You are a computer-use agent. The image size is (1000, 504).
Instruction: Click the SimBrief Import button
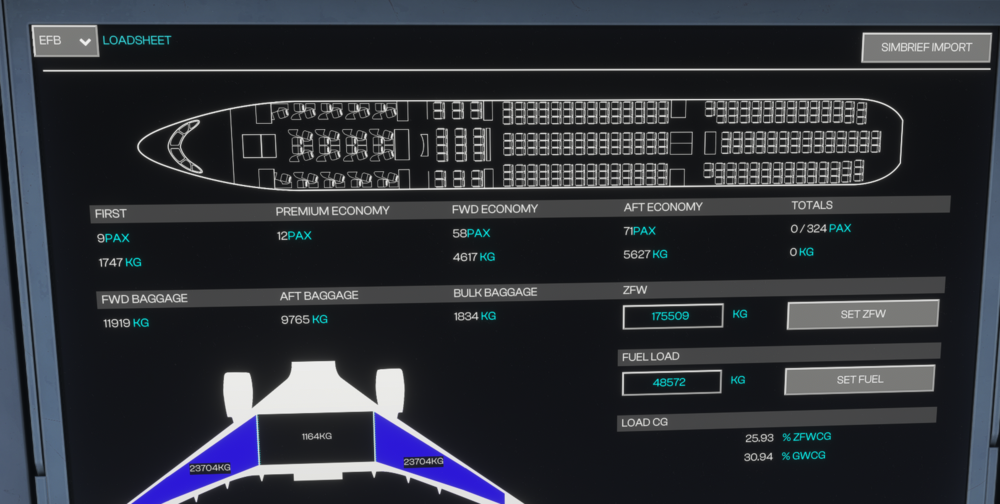pyautogui.click(x=926, y=47)
